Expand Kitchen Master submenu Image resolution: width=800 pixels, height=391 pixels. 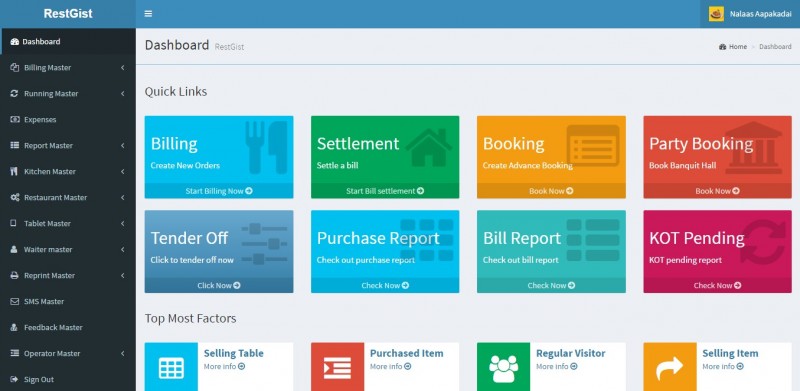click(68, 172)
